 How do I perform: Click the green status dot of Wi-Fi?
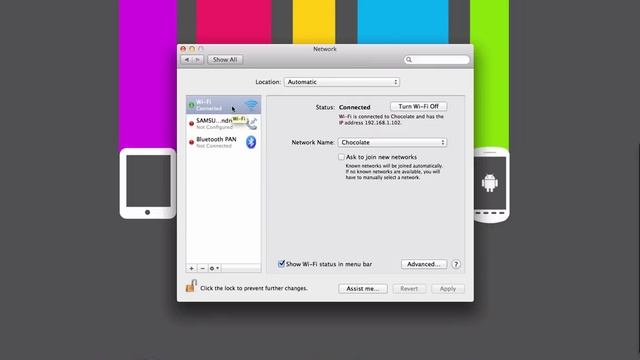coord(191,105)
